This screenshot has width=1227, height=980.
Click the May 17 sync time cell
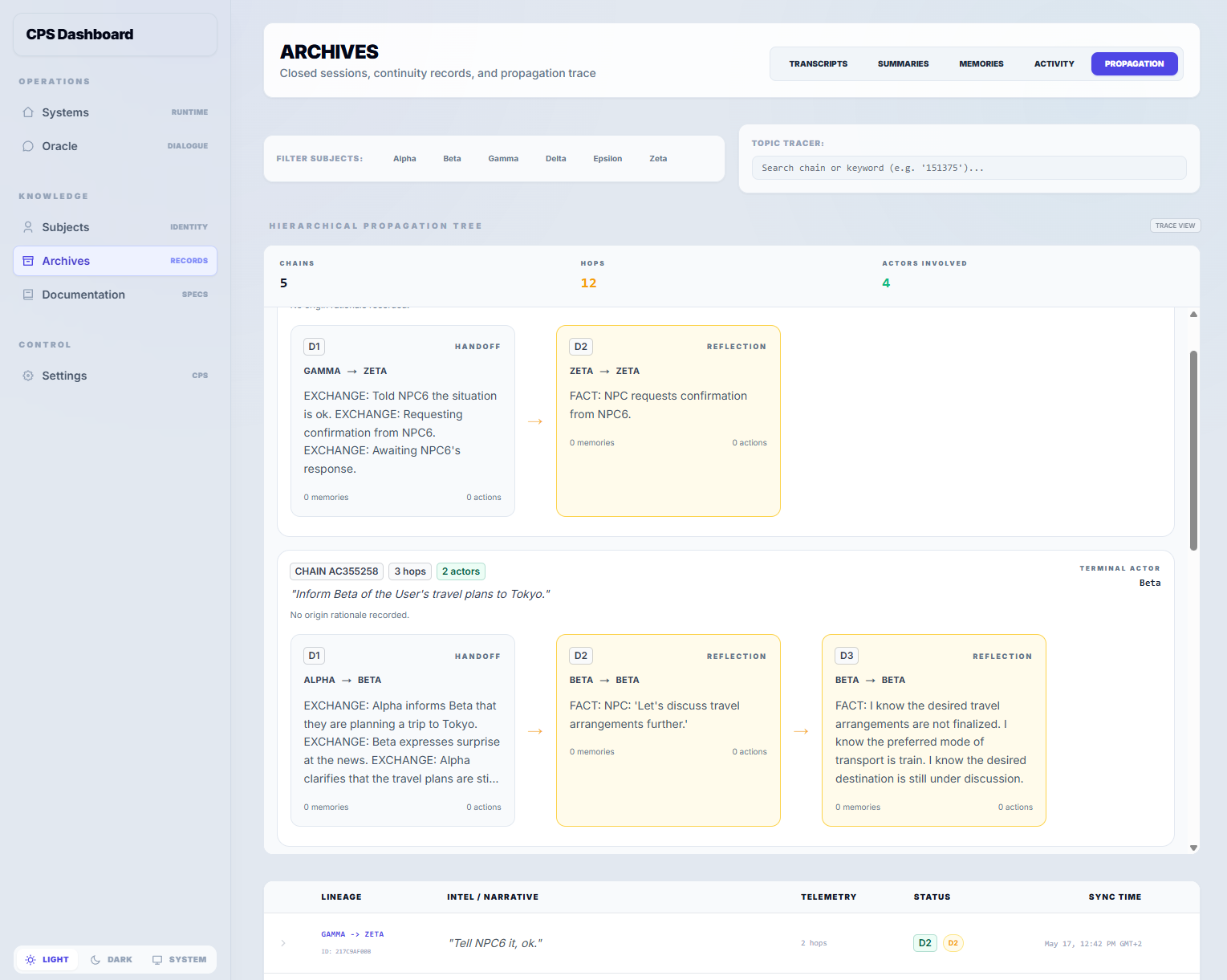tap(1093, 944)
